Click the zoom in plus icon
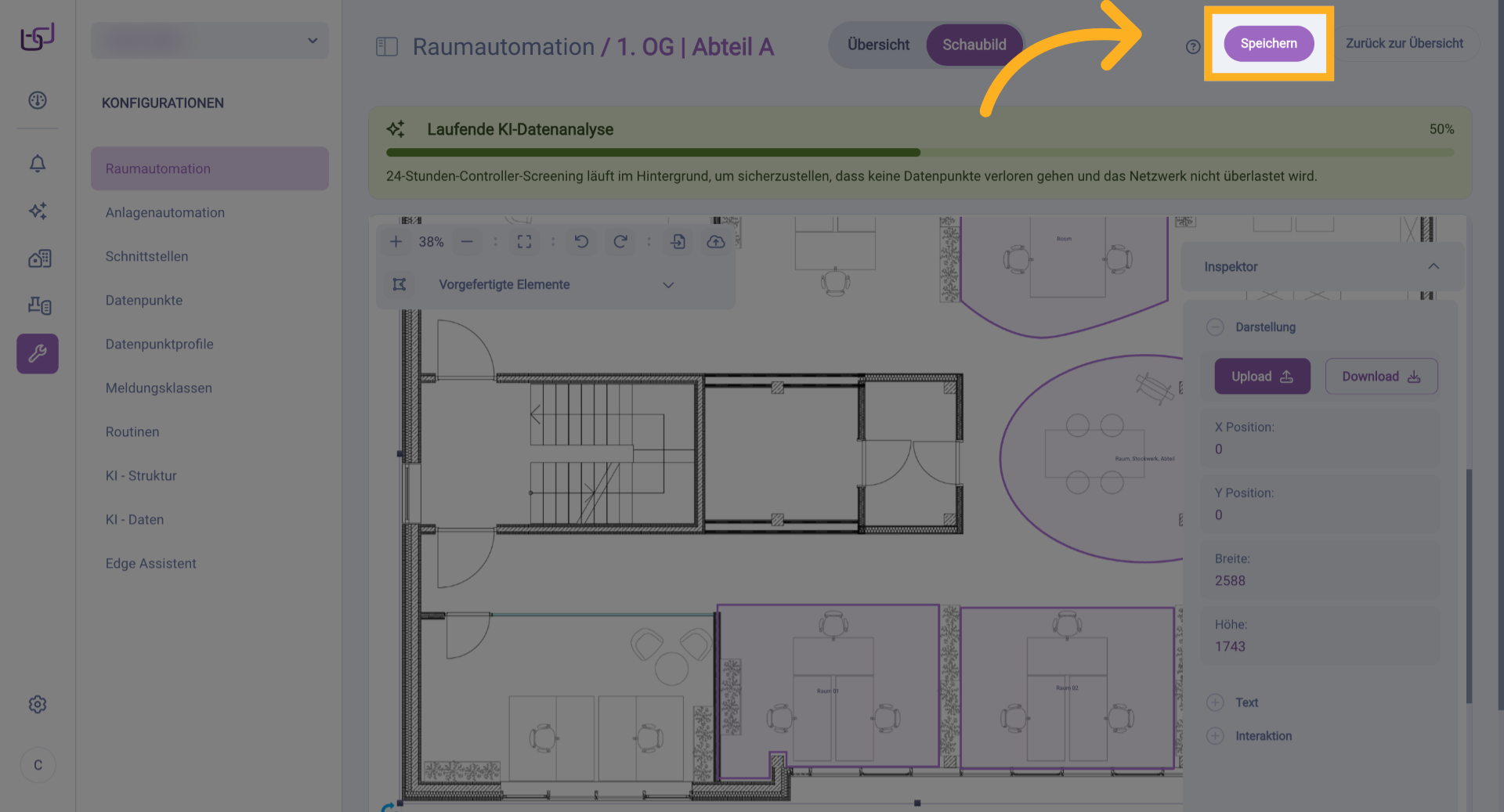 pos(396,242)
